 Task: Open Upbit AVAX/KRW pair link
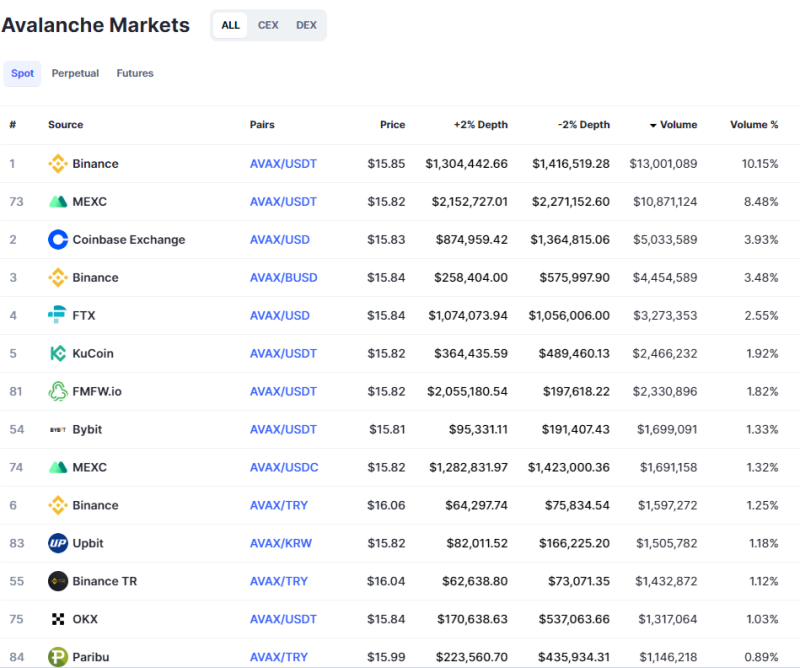281,543
